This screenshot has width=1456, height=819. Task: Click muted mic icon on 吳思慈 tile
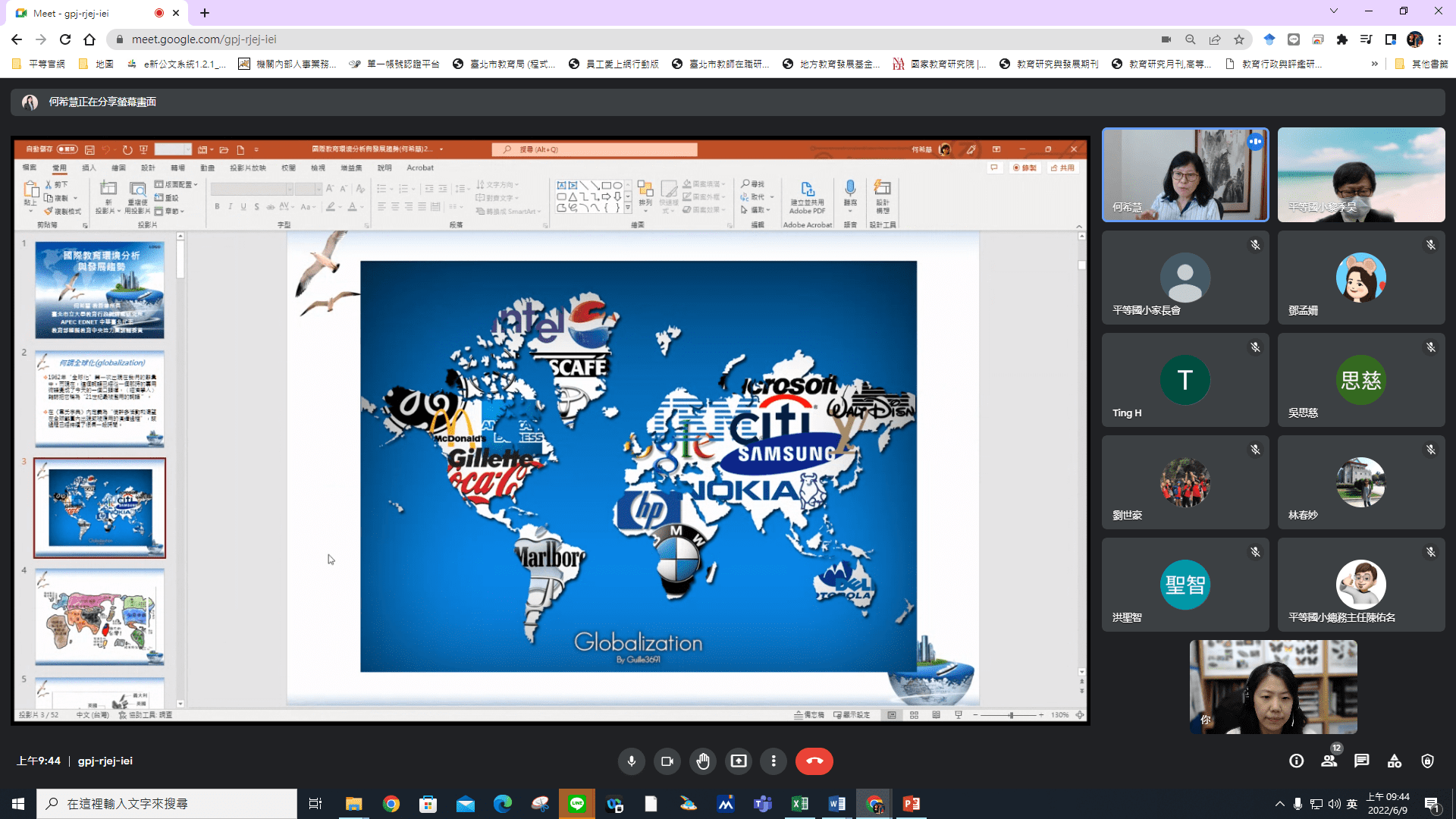[x=1431, y=347]
